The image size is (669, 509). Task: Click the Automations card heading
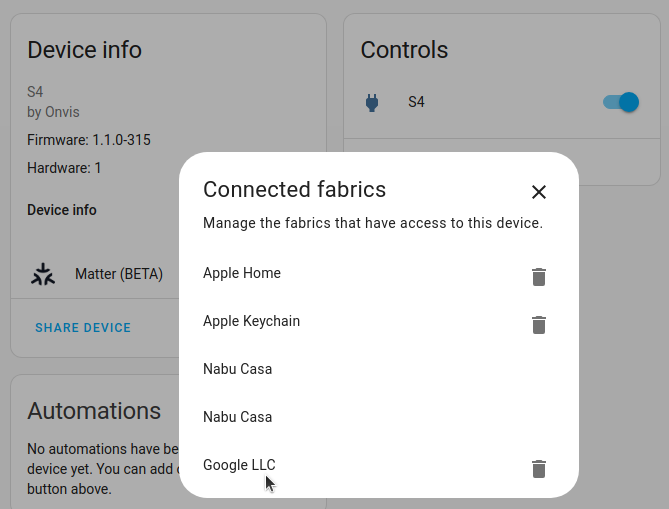coord(94,410)
